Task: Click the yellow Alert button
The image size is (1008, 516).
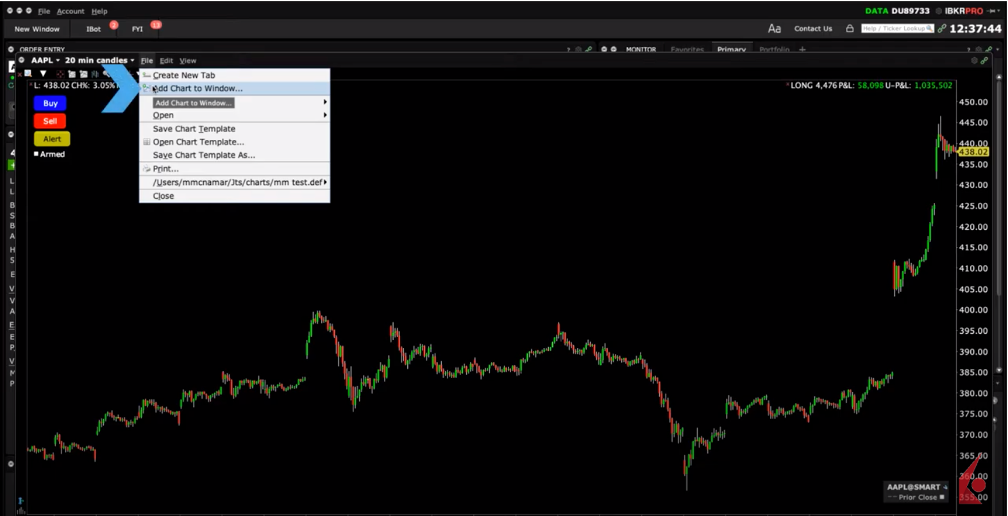Action: (52, 139)
